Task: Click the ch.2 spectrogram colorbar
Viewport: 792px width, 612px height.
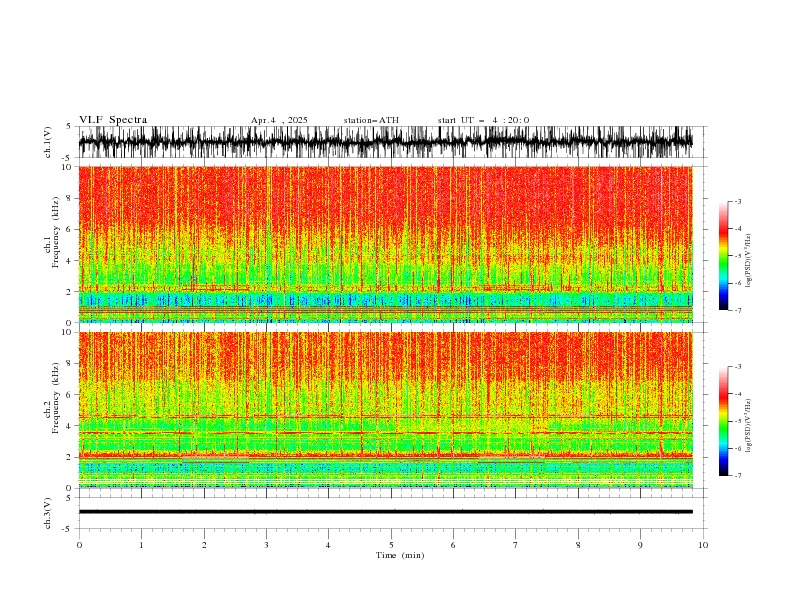Action: pos(724,421)
